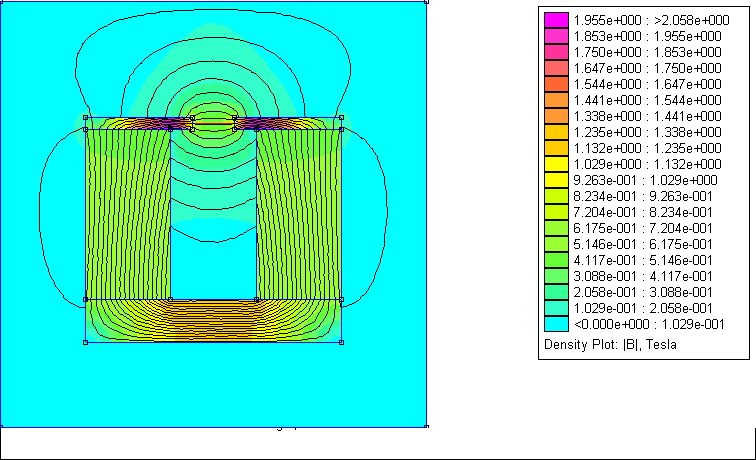This screenshot has height=460, width=756.
Task: Click the legend text '1.647e+000 : 1.750e+000'
Action: [648, 68]
